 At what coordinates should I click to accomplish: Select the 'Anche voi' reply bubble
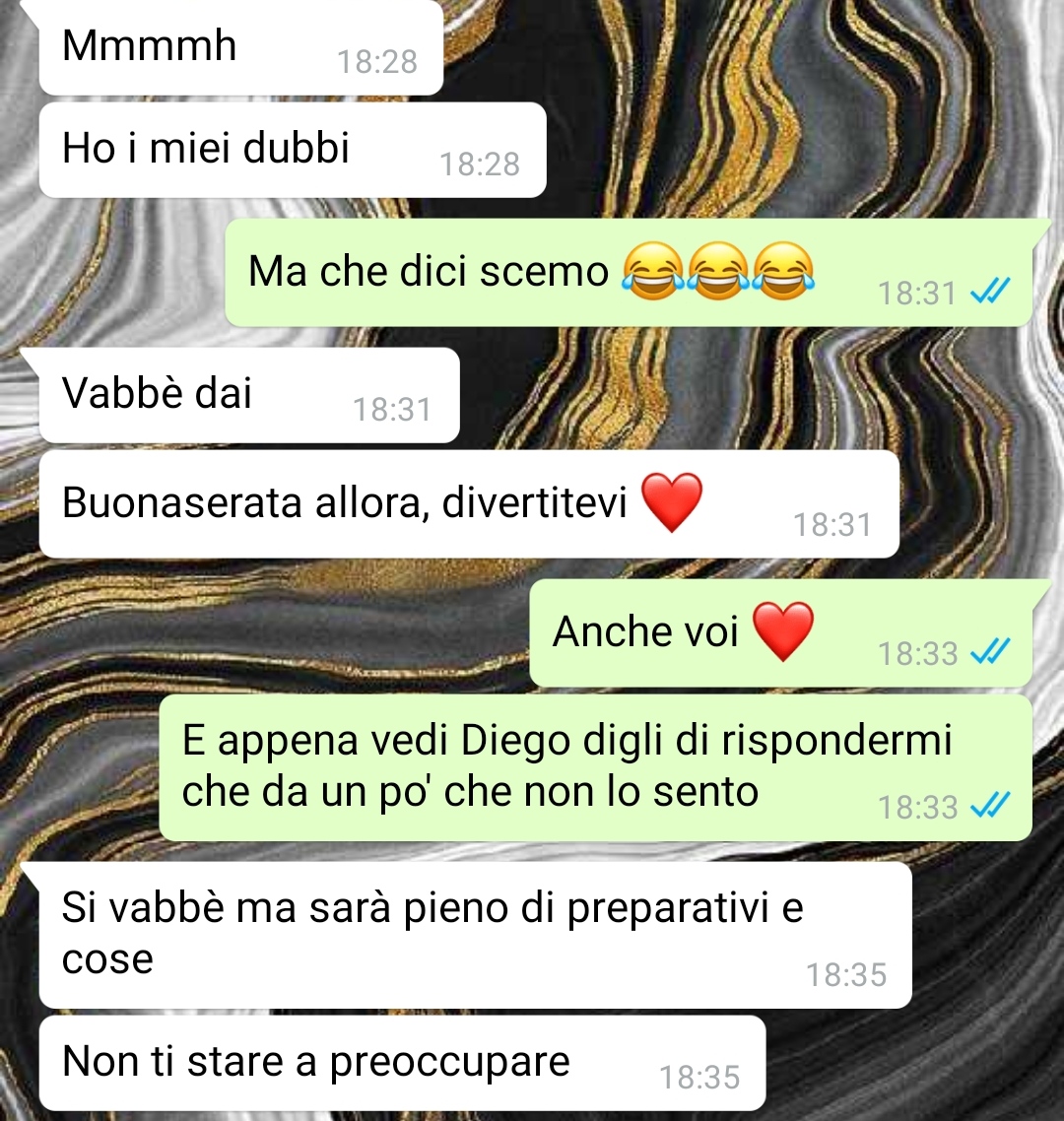(x=781, y=633)
